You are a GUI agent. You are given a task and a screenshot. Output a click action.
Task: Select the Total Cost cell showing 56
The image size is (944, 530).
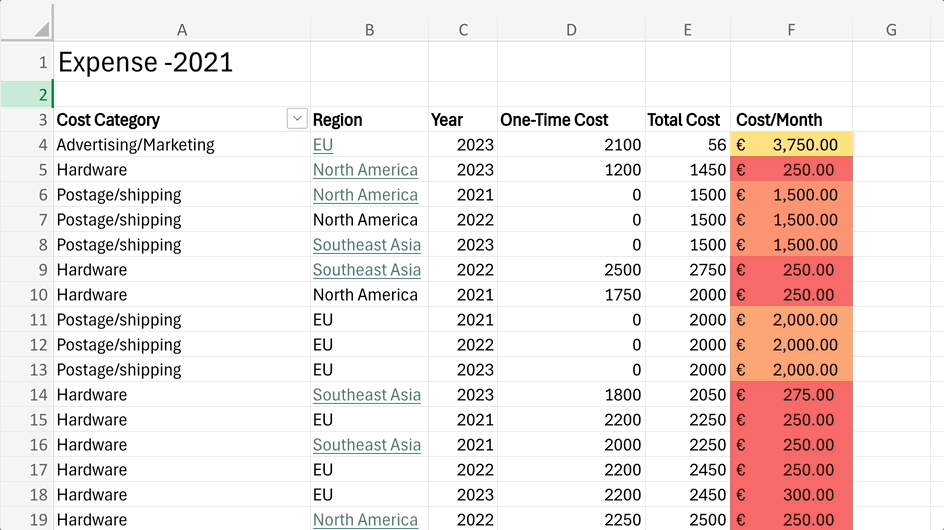click(x=688, y=145)
